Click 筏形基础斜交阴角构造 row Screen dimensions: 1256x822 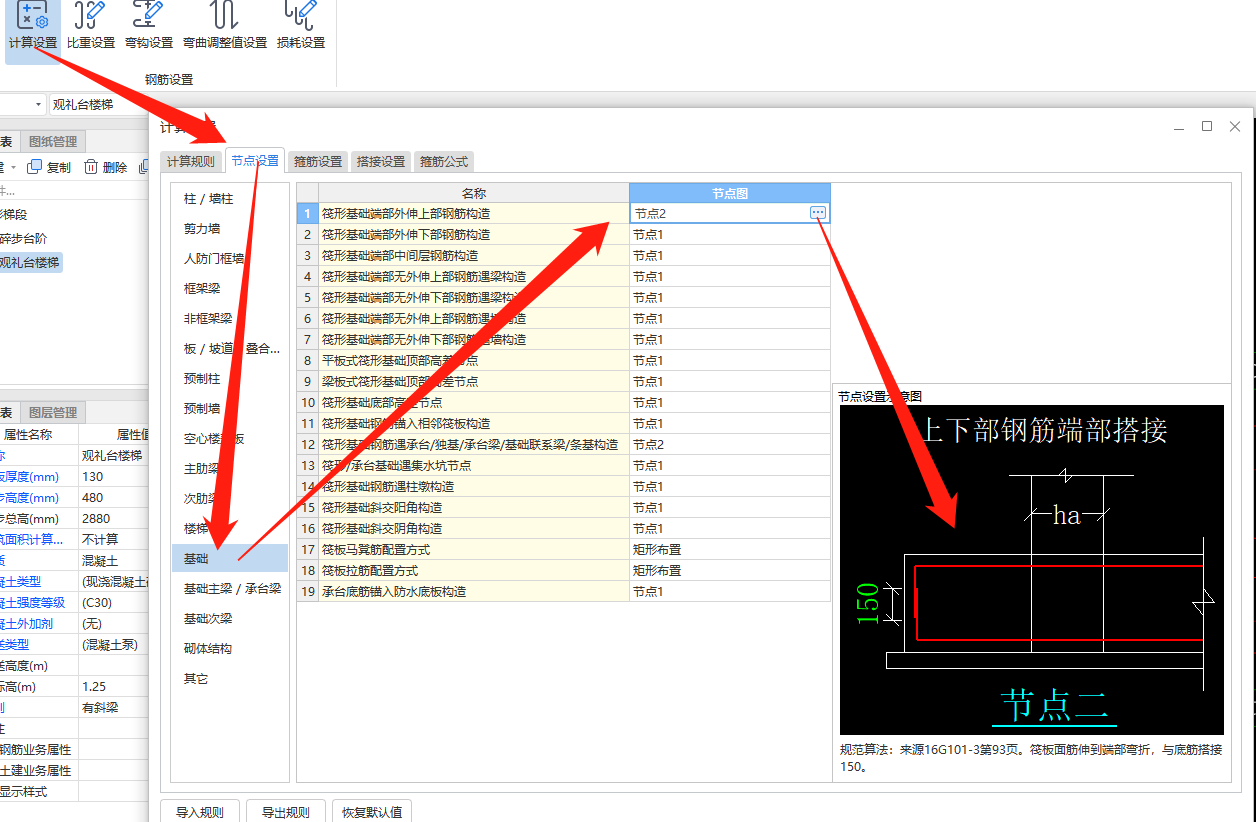pos(474,528)
